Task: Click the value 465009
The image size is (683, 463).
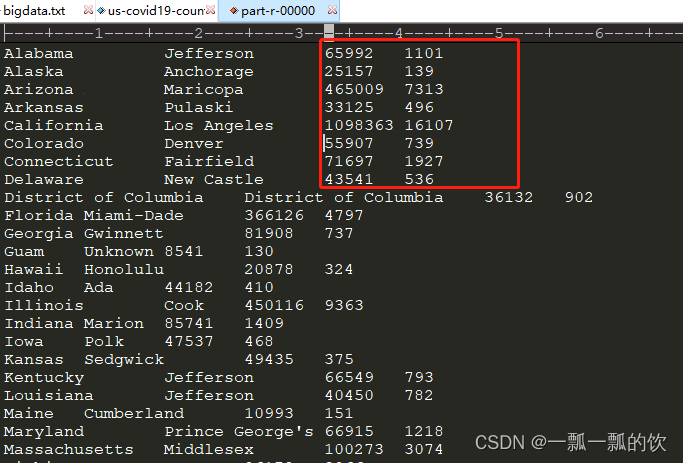Action: [354, 89]
